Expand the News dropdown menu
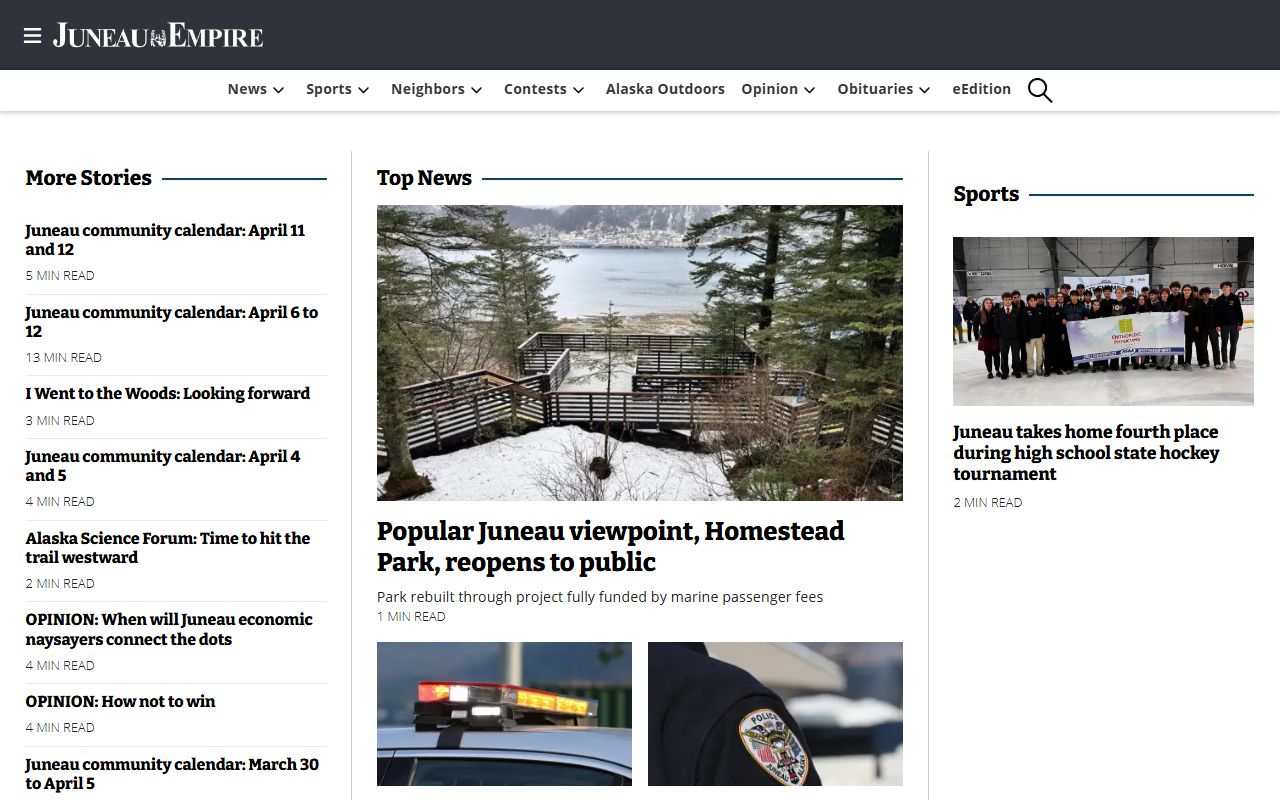Image resolution: width=1280 pixels, height=800 pixels. 255,89
